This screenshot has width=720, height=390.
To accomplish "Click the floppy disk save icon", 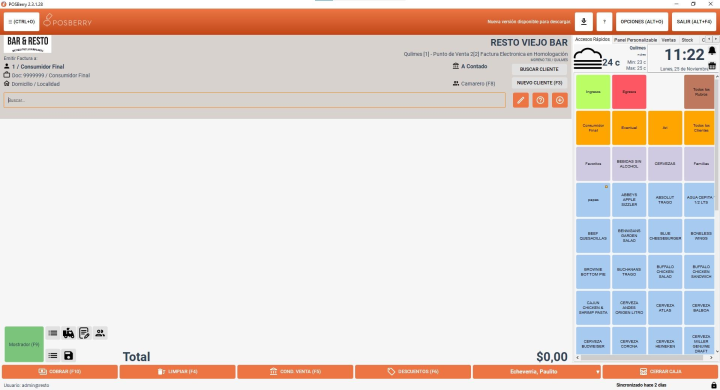I will pos(68,356).
